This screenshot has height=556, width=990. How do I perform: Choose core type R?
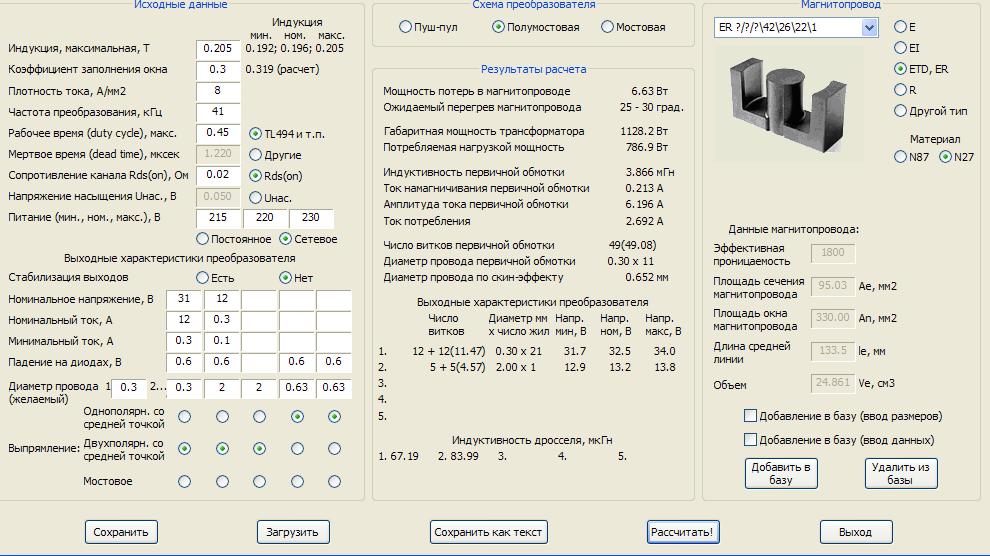click(x=900, y=90)
